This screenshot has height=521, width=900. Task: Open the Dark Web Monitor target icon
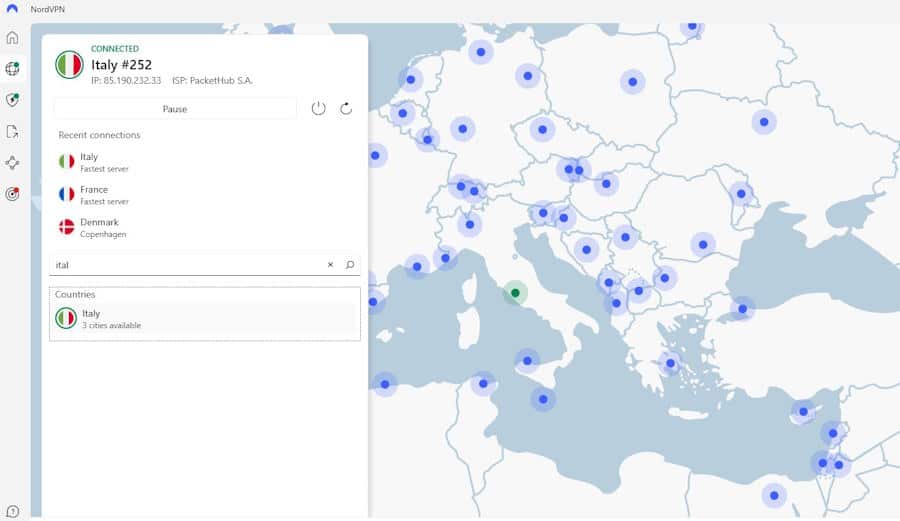coord(12,193)
